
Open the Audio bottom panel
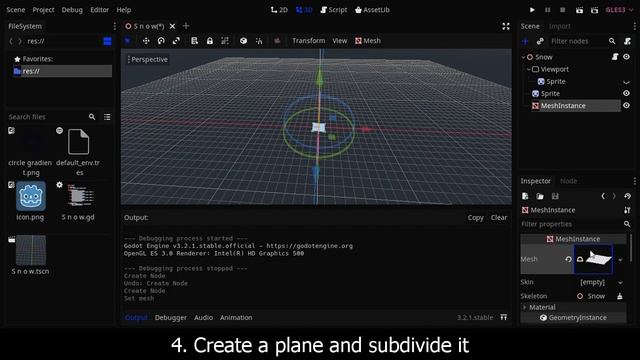pyautogui.click(x=203, y=318)
